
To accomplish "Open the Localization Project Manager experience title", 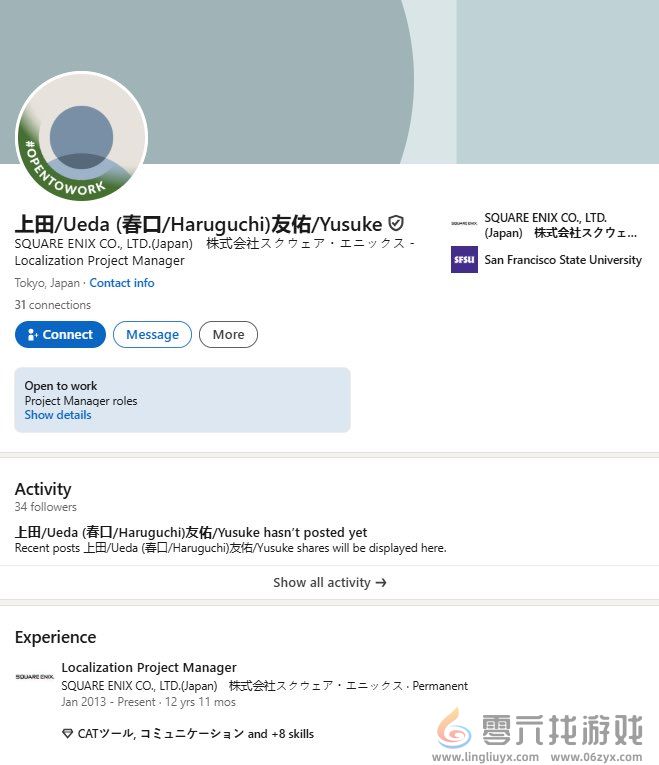I will pos(149,667).
